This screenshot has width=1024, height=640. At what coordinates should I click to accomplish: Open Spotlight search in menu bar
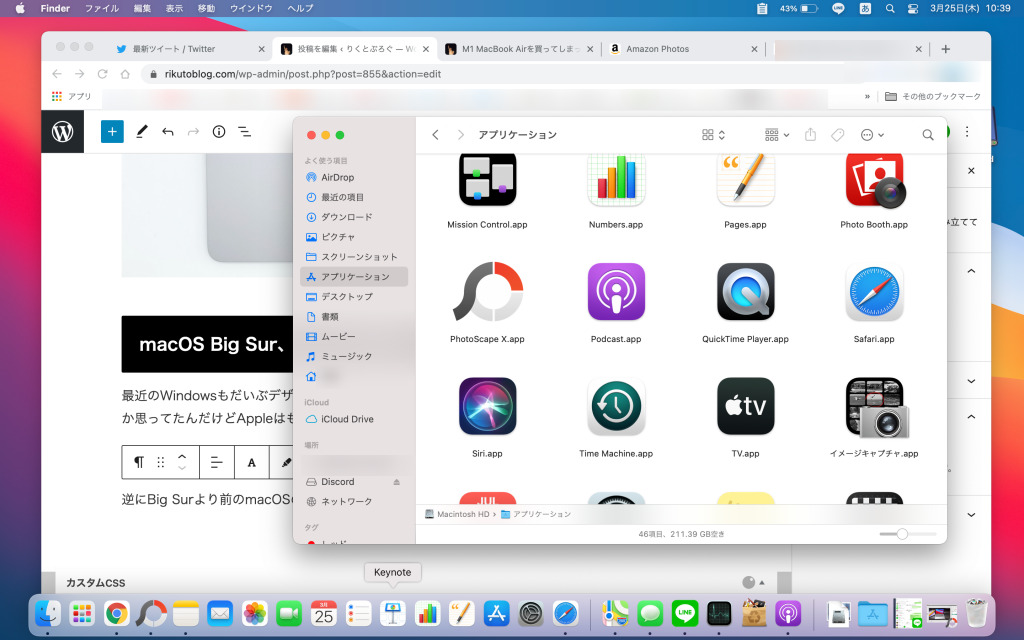point(889,8)
